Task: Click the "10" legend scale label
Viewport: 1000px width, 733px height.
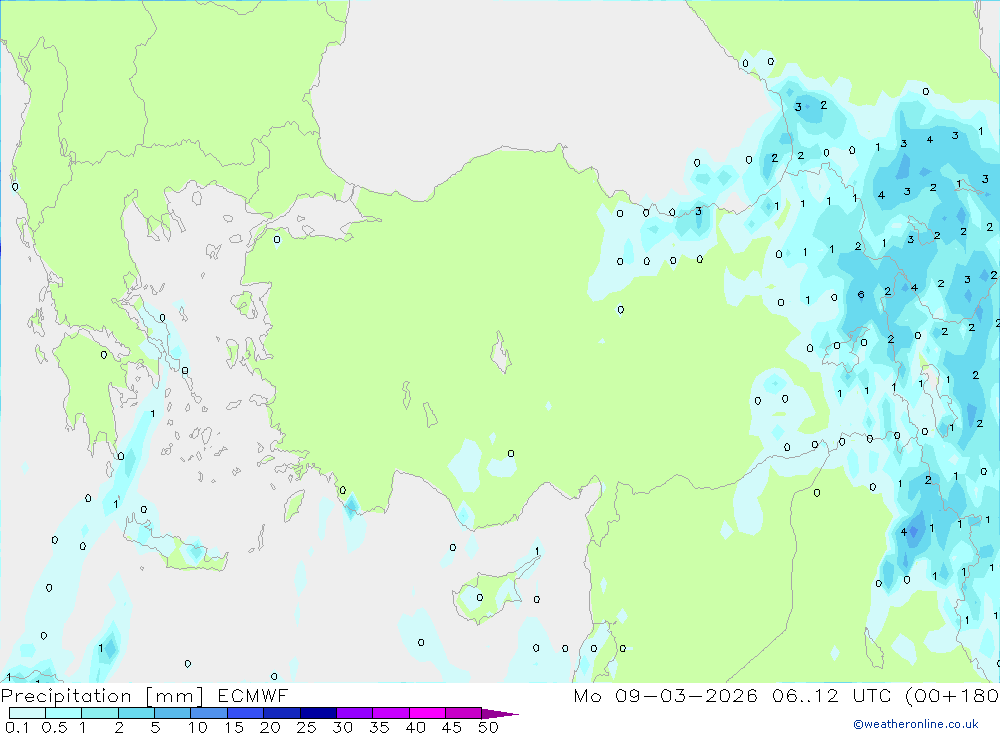Action: [x=198, y=727]
